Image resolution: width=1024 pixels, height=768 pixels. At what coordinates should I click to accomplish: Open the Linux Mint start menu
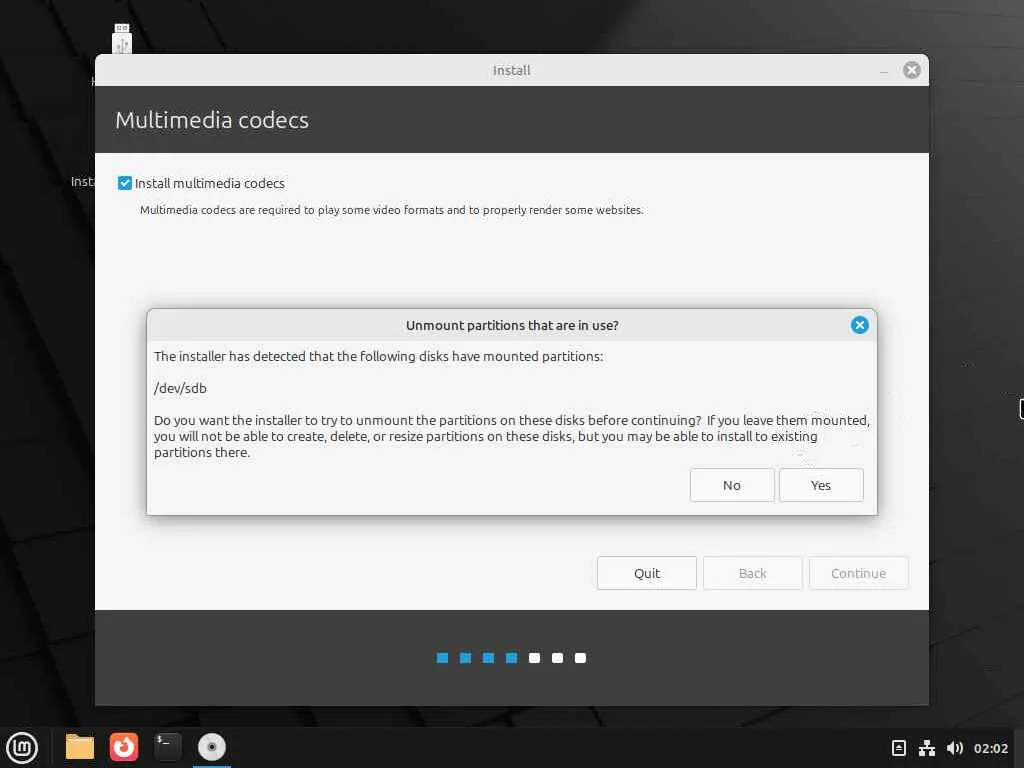[x=22, y=747]
